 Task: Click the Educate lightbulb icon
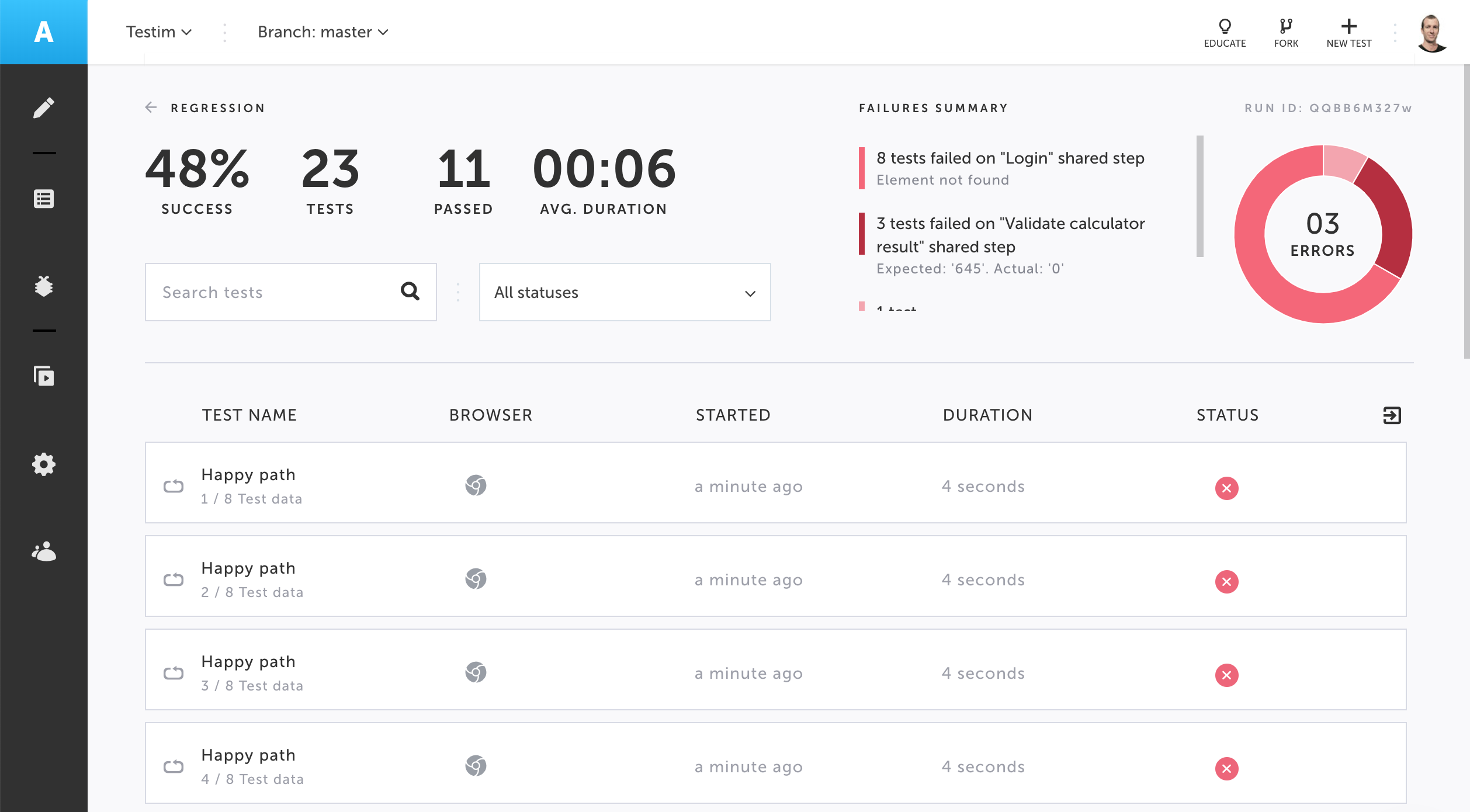[x=1225, y=27]
